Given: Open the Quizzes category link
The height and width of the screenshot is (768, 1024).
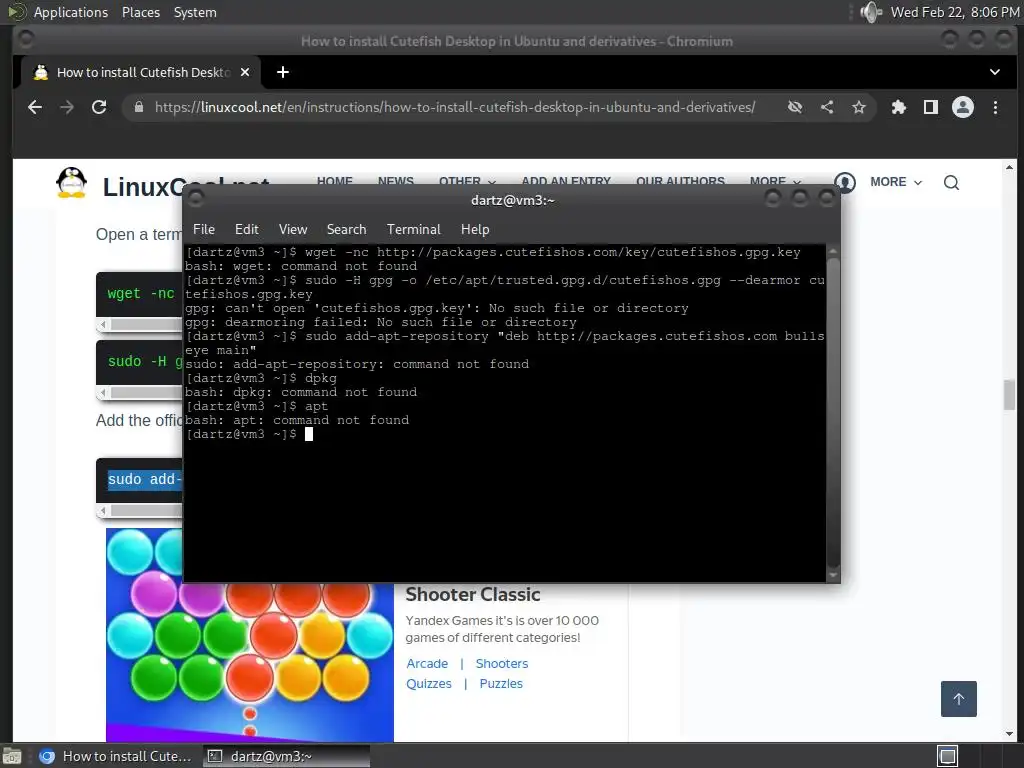Looking at the screenshot, I should [x=428, y=684].
